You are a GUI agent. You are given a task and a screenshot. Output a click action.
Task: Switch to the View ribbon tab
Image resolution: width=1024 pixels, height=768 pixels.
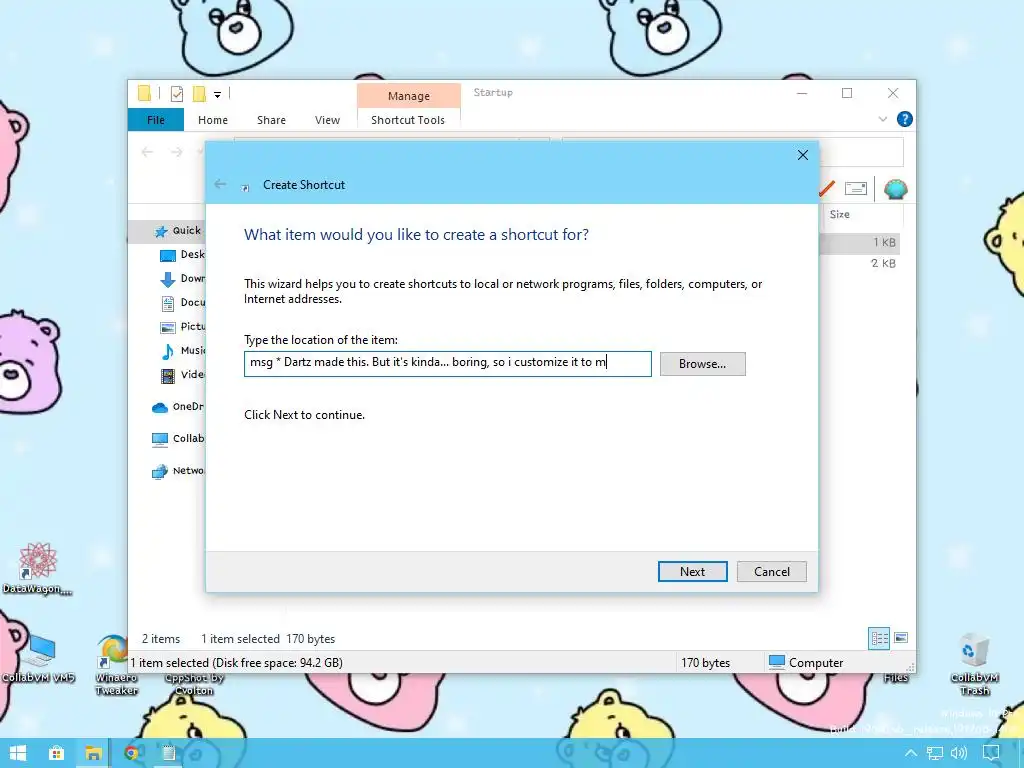[327, 120]
